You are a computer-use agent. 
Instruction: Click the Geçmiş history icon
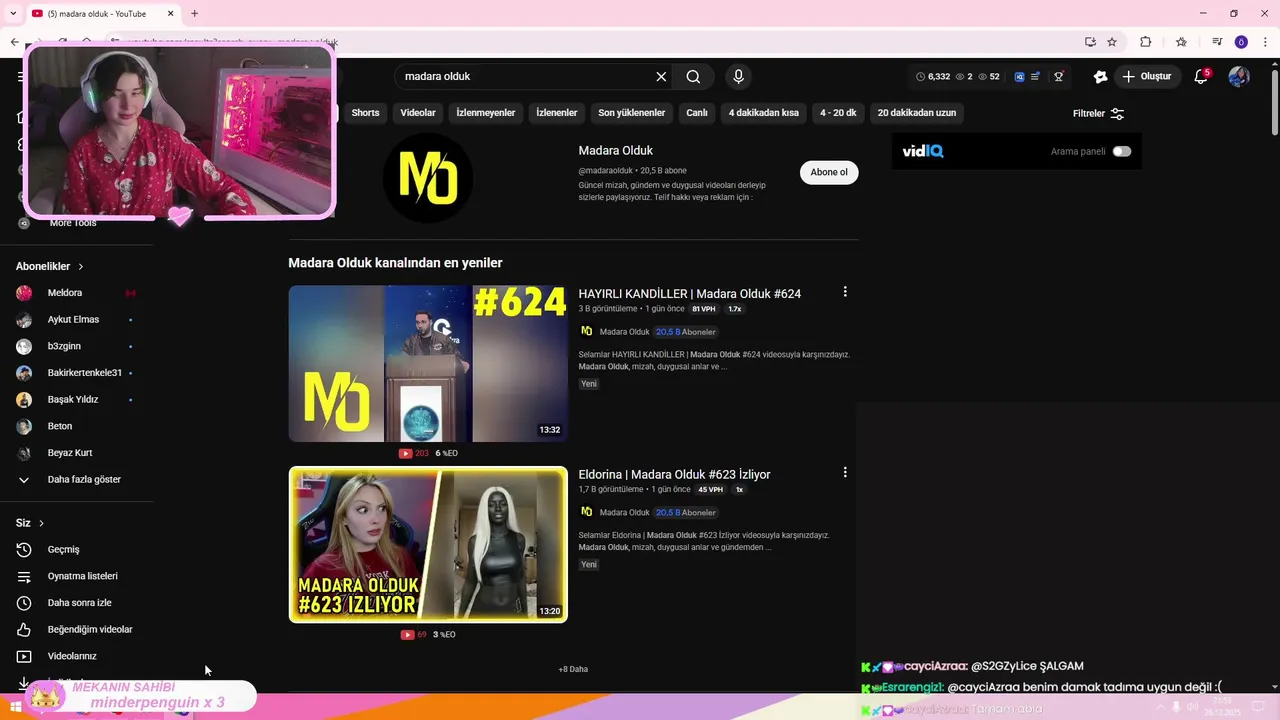click(24, 549)
